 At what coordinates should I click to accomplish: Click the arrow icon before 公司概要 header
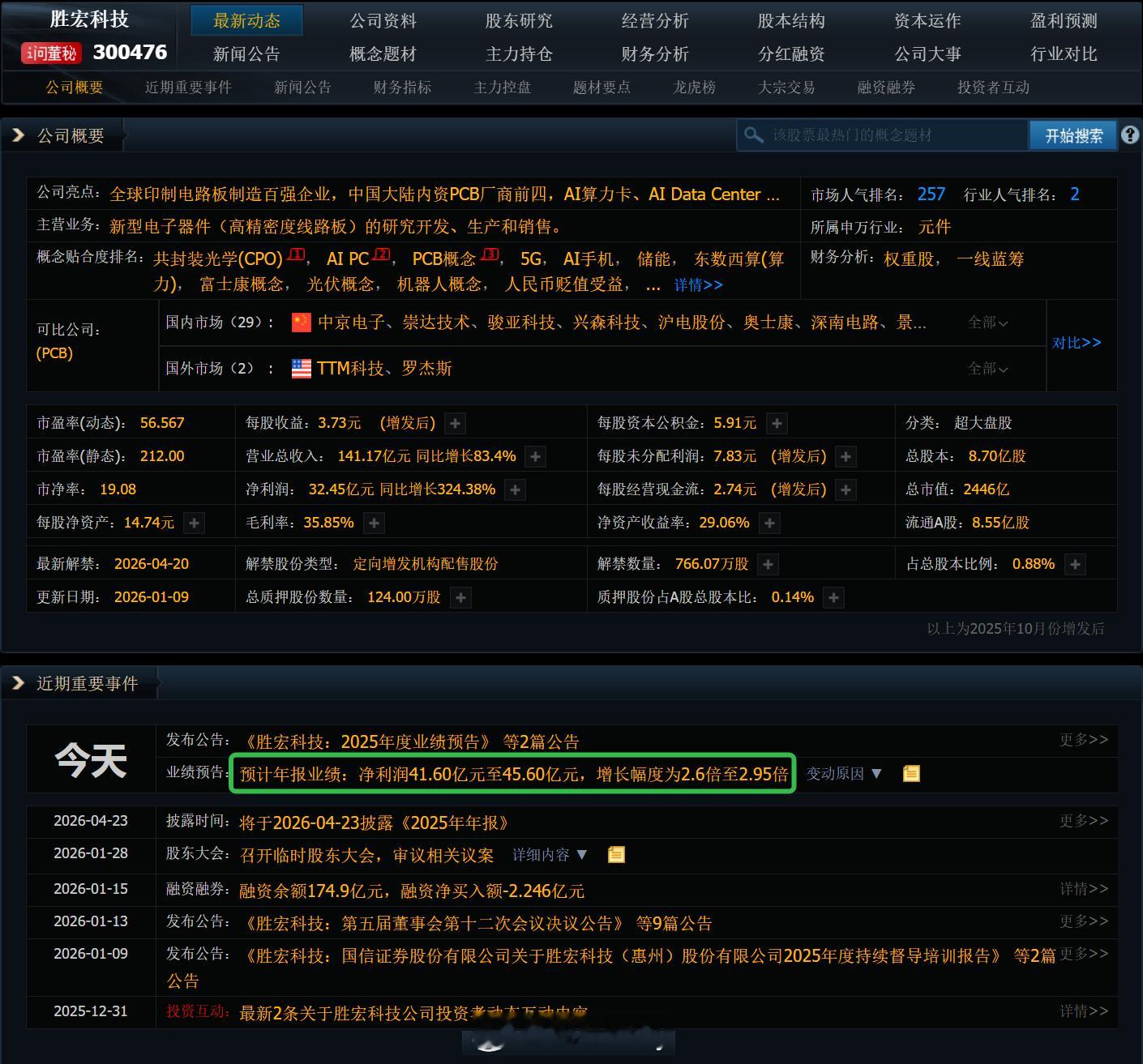click(17, 135)
